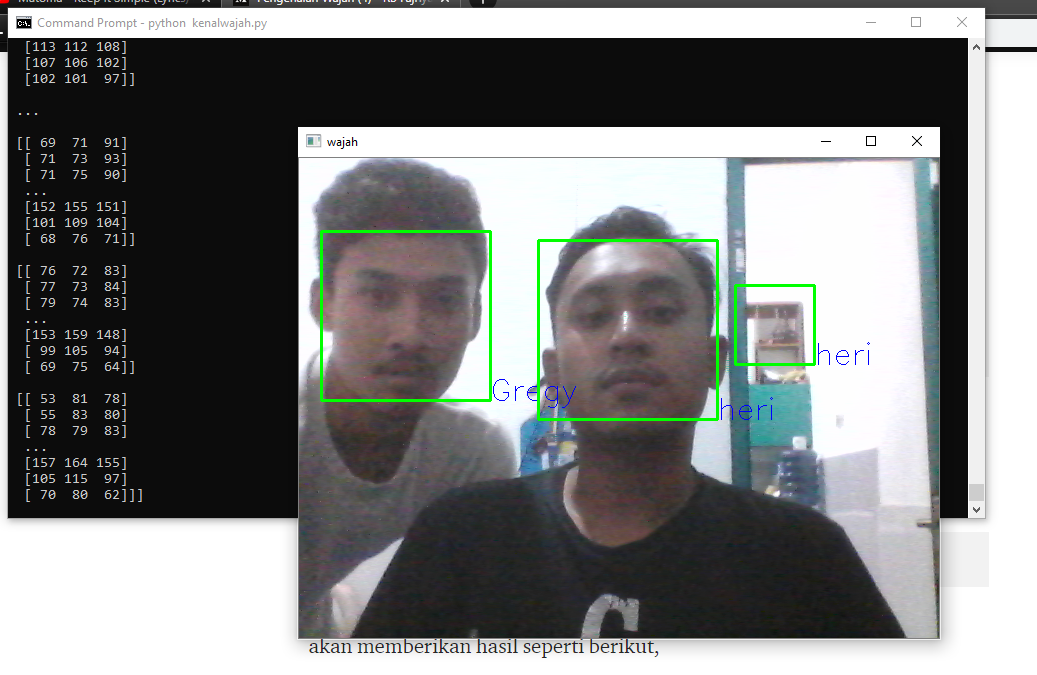This screenshot has width=1037, height=675.
Task: Click the scrollbar up arrow icon
Action: [976, 46]
